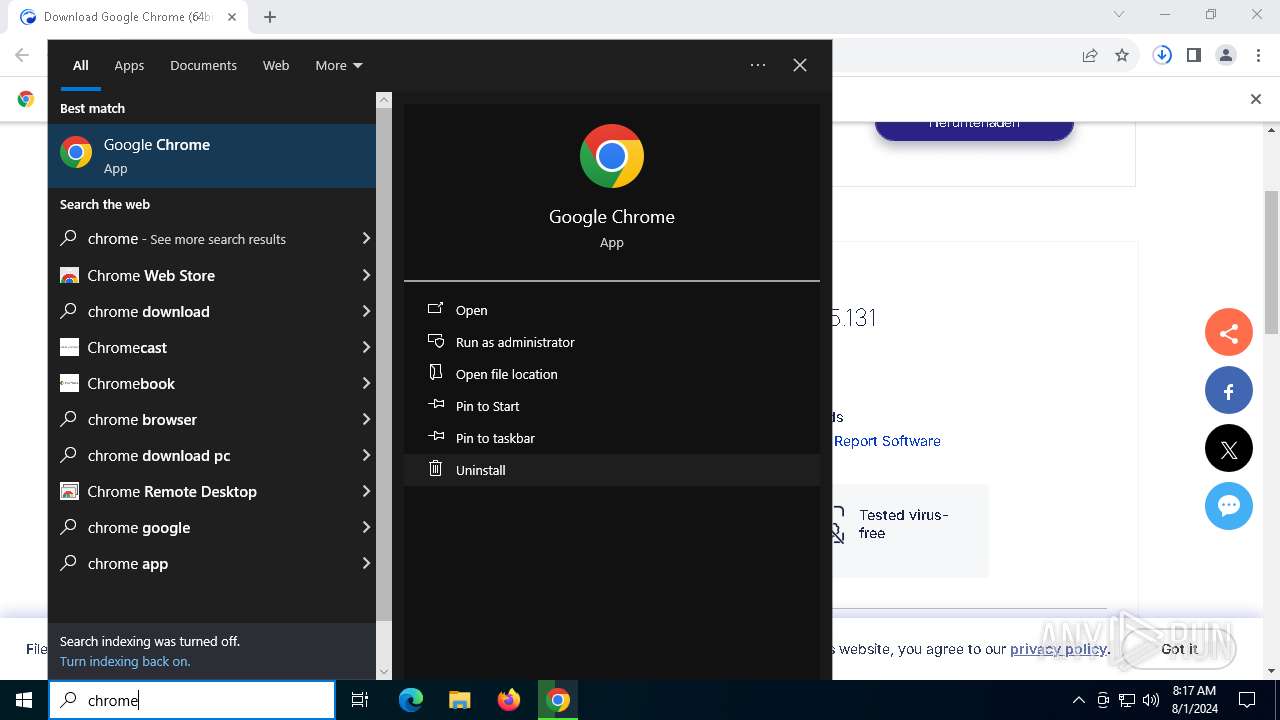The width and height of the screenshot is (1280, 720).
Task: Click the Open action icon
Action: coord(435,309)
